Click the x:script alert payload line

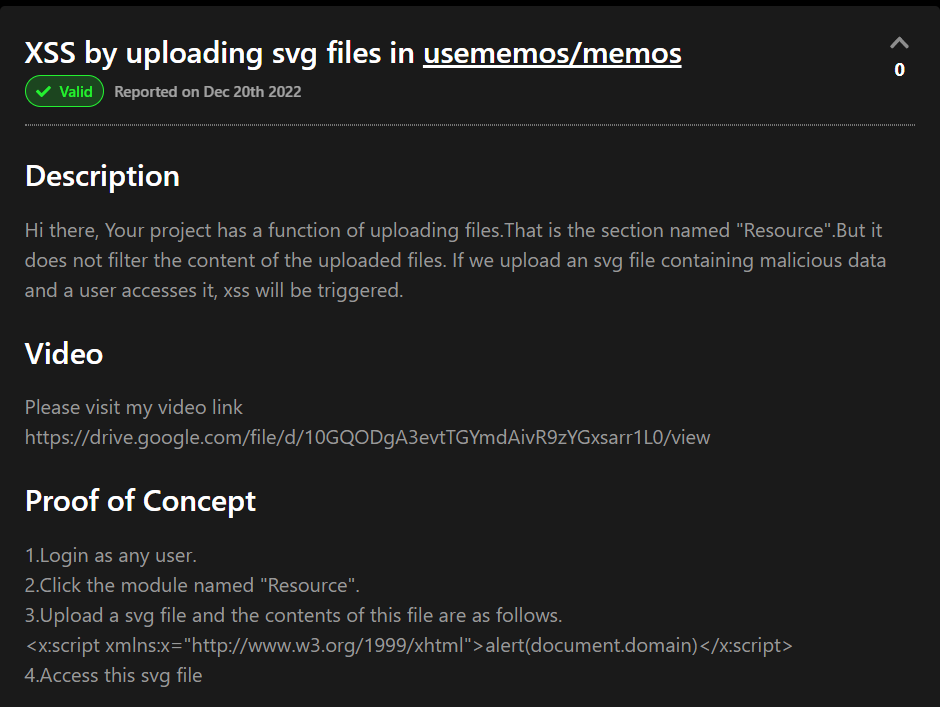(409, 646)
